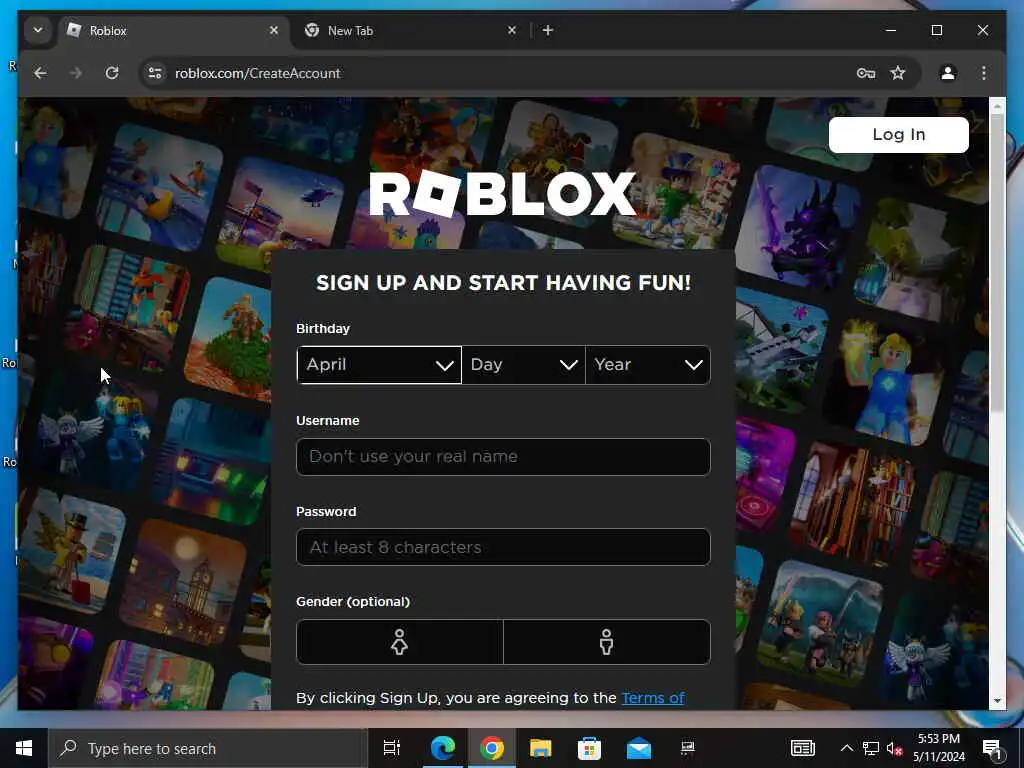This screenshot has height=768, width=1024.
Task: Open the Windows Start menu
Action: (24, 748)
